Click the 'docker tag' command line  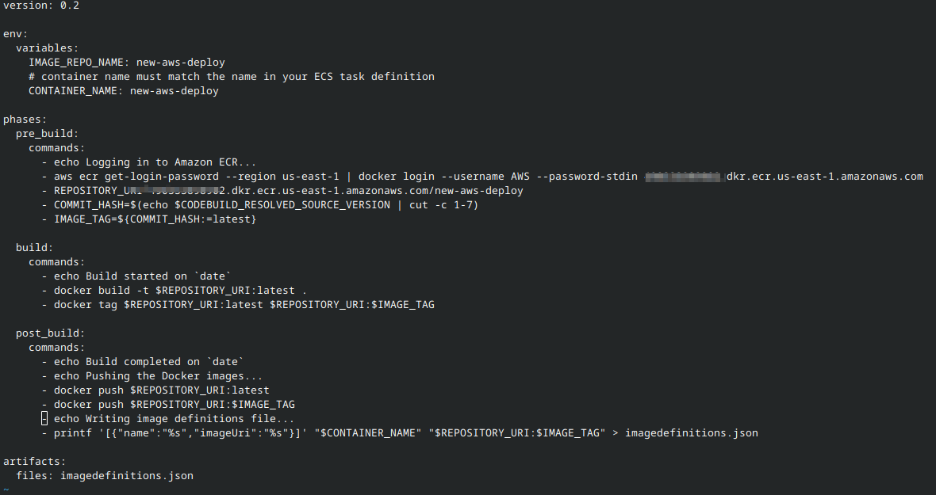click(x=244, y=304)
